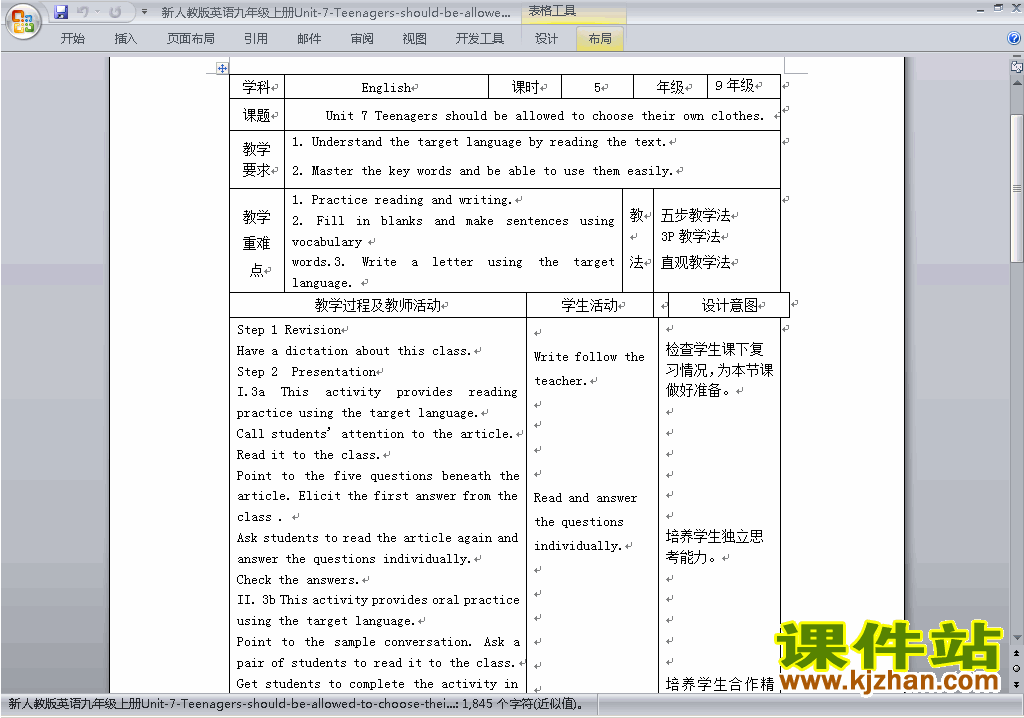Image resolution: width=1024 pixels, height=718 pixels.
Task: Click the '课时' table cell
Action: (x=525, y=87)
